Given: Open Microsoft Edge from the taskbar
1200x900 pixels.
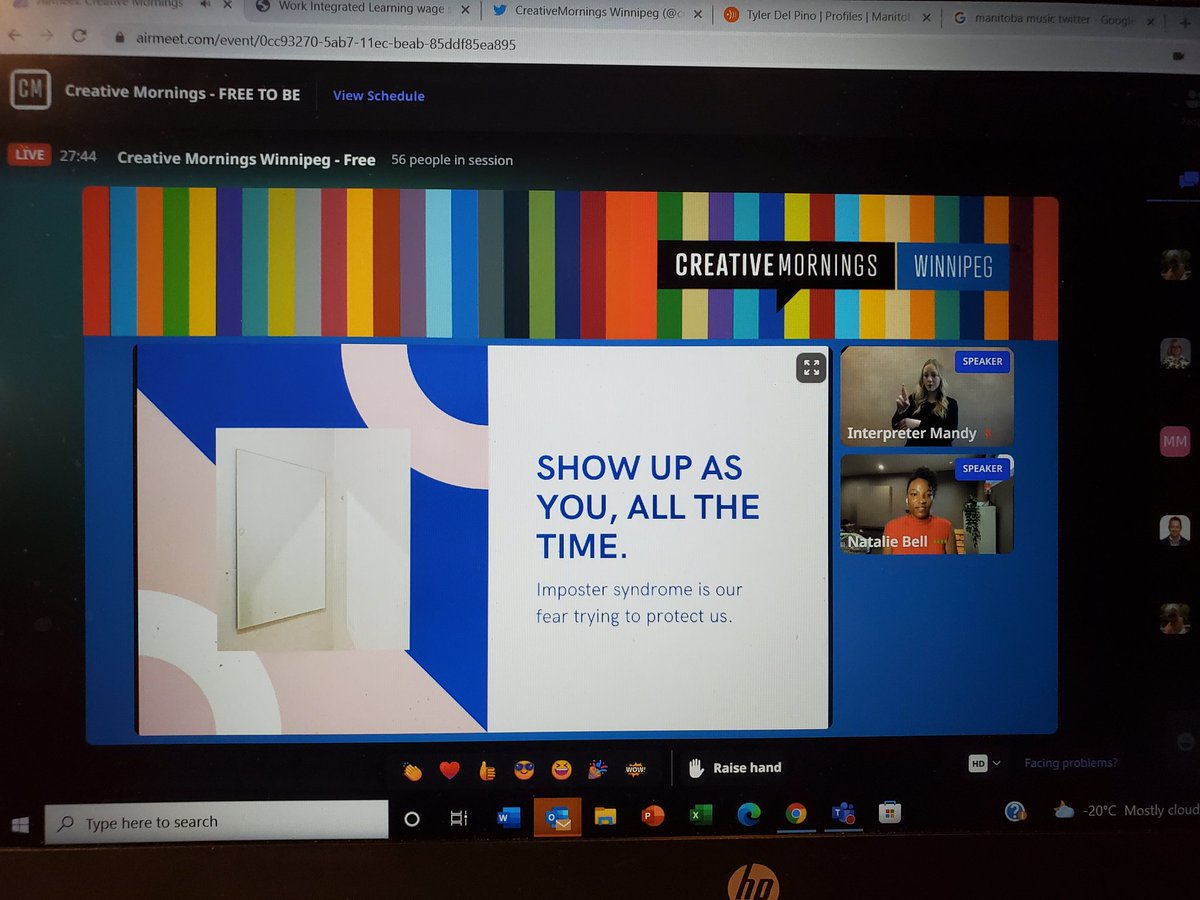Looking at the screenshot, I should pos(749,815).
